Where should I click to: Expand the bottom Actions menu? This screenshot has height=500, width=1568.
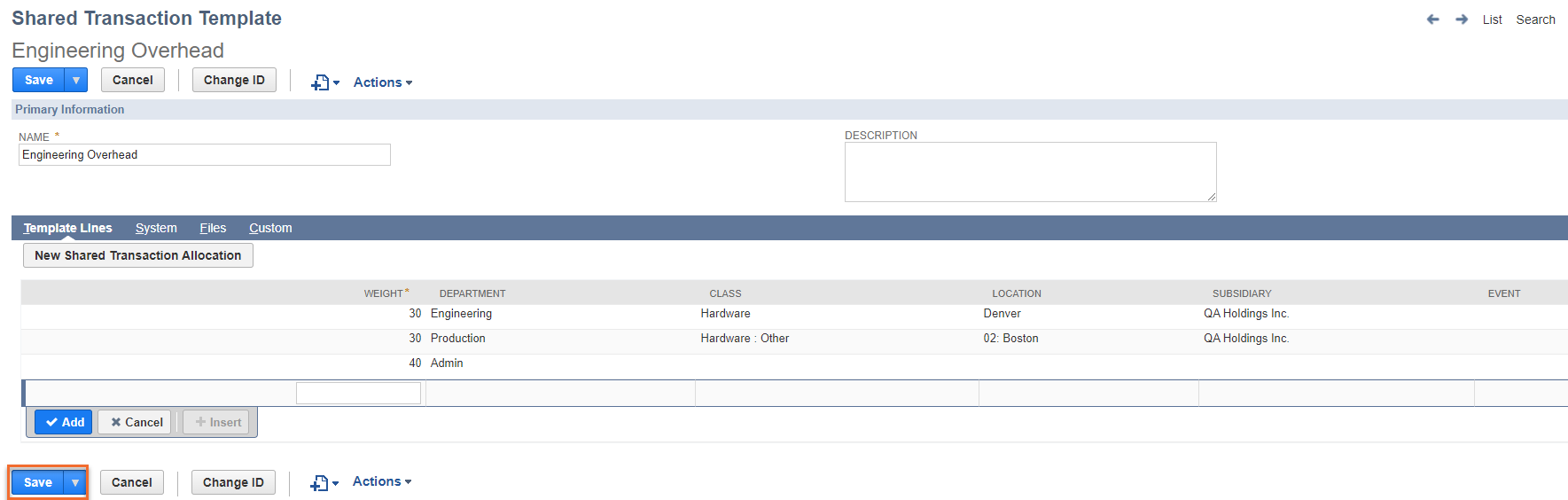[381, 481]
